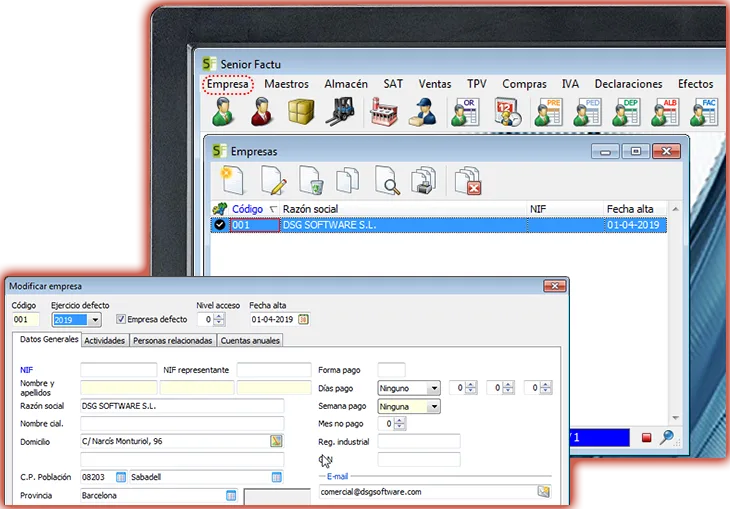The image size is (730, 509).
Task: Expand the Ejercicio defecto 2019 dropdown
Action: [x=95, y=320]
